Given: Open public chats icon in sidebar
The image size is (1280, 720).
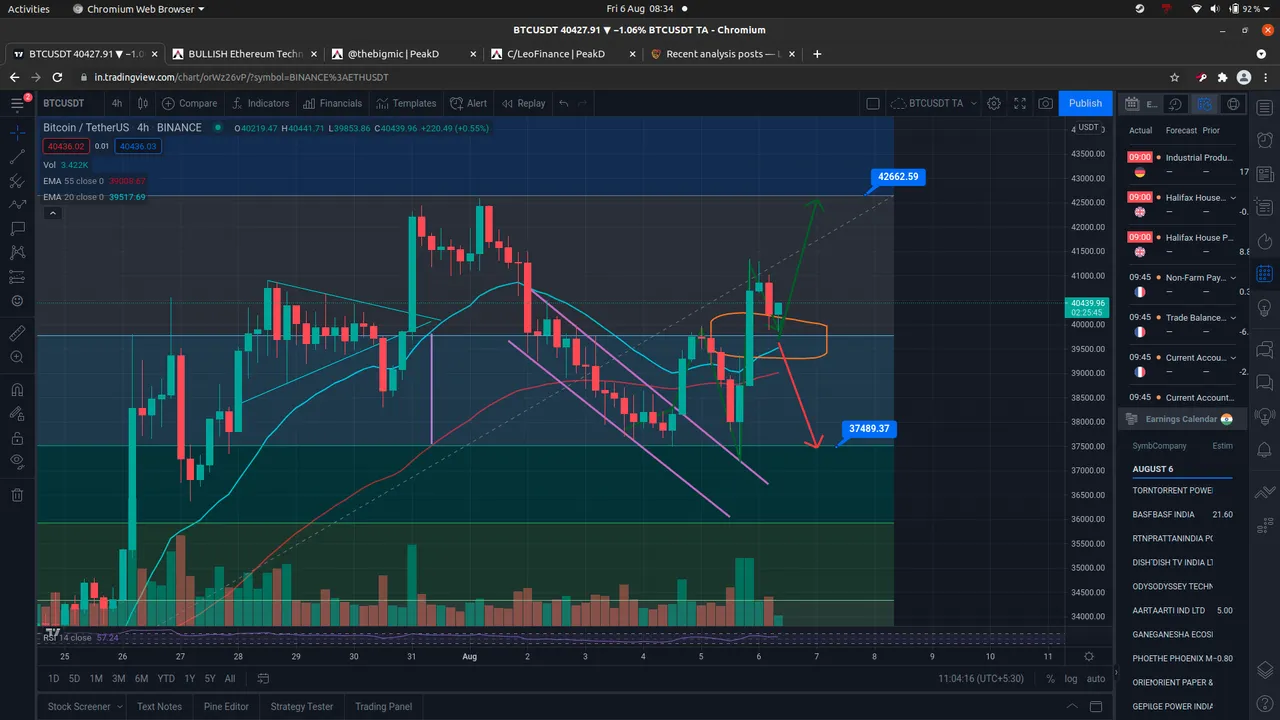Looking at the screenshot, I should [1264, 348].
